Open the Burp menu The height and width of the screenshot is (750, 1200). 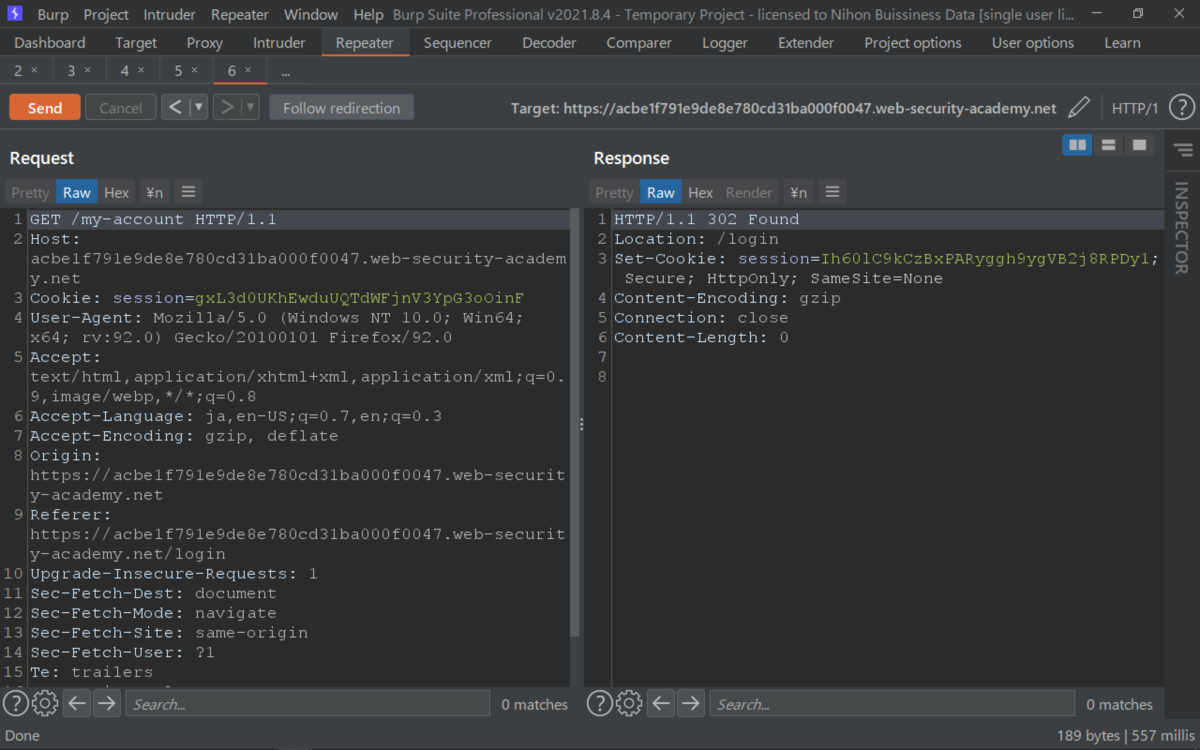coord(53,15)
